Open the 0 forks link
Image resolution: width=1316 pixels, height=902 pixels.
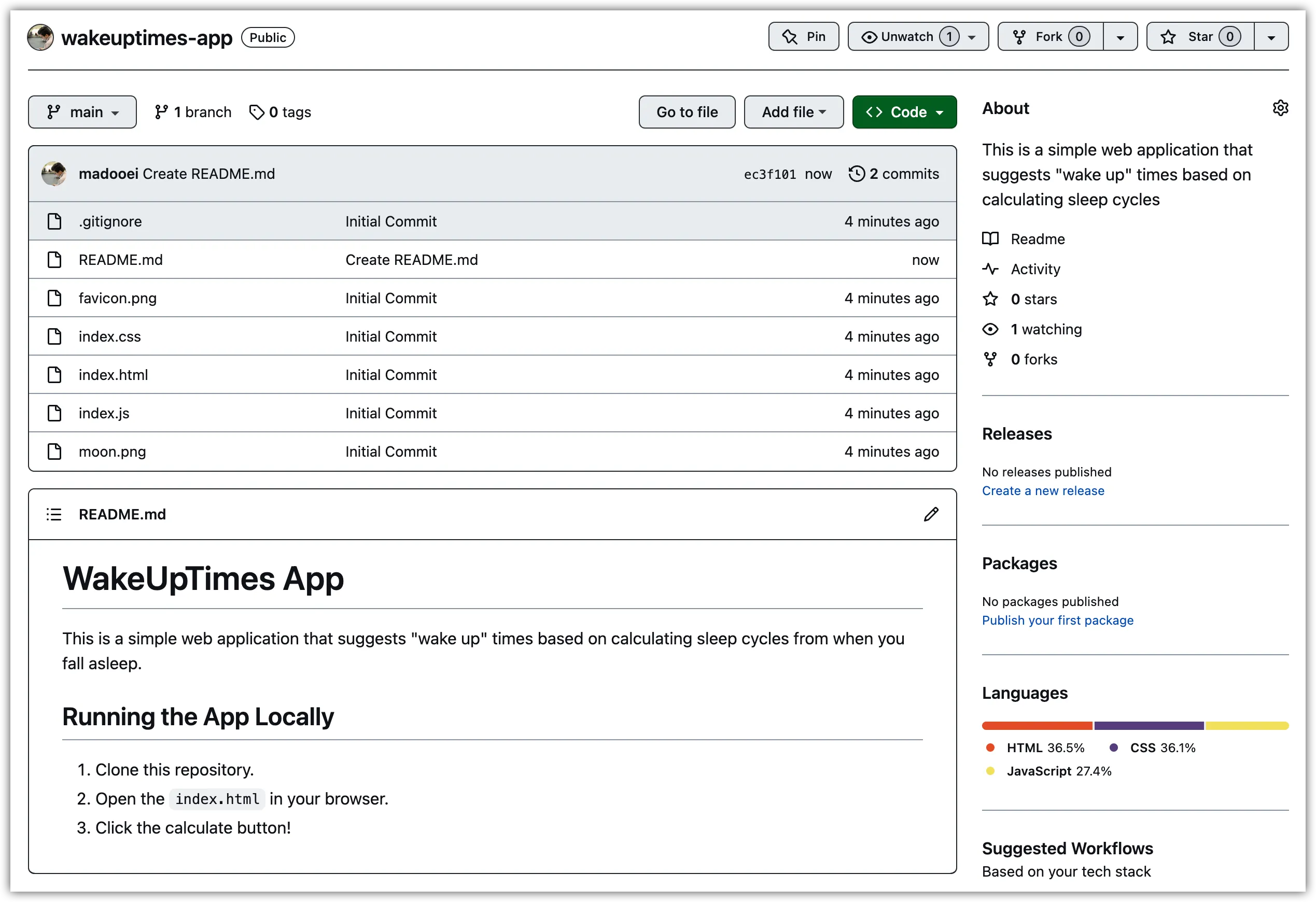pos(1034,359)
